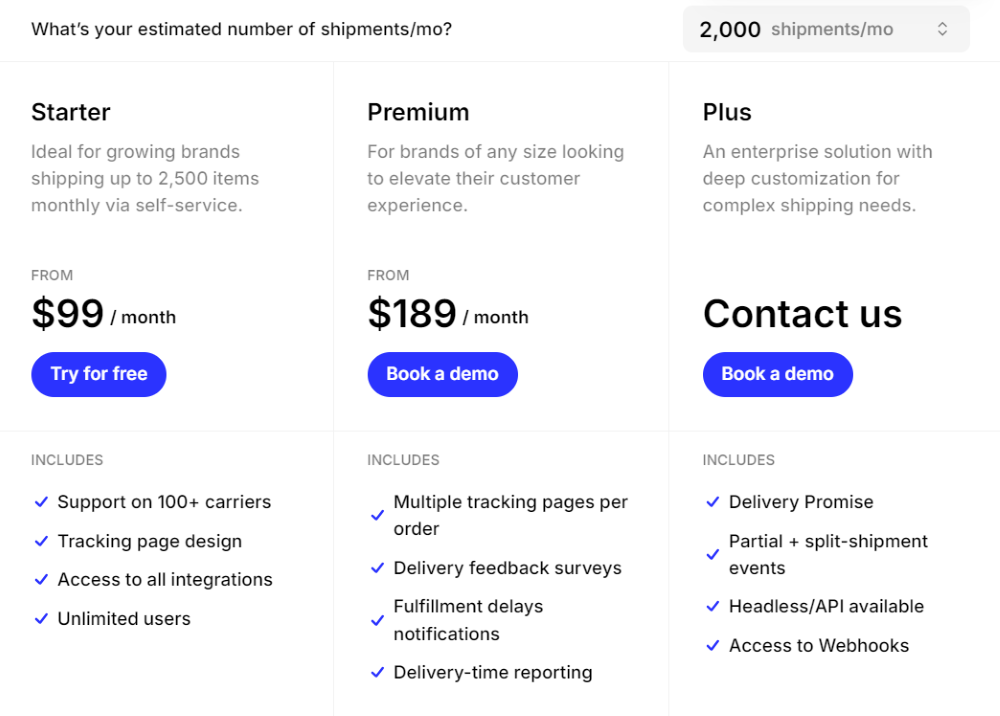The image size is (1000, 716).
Task: Click checkmark next to Multiple tracking pages per order
Action: 377,516
